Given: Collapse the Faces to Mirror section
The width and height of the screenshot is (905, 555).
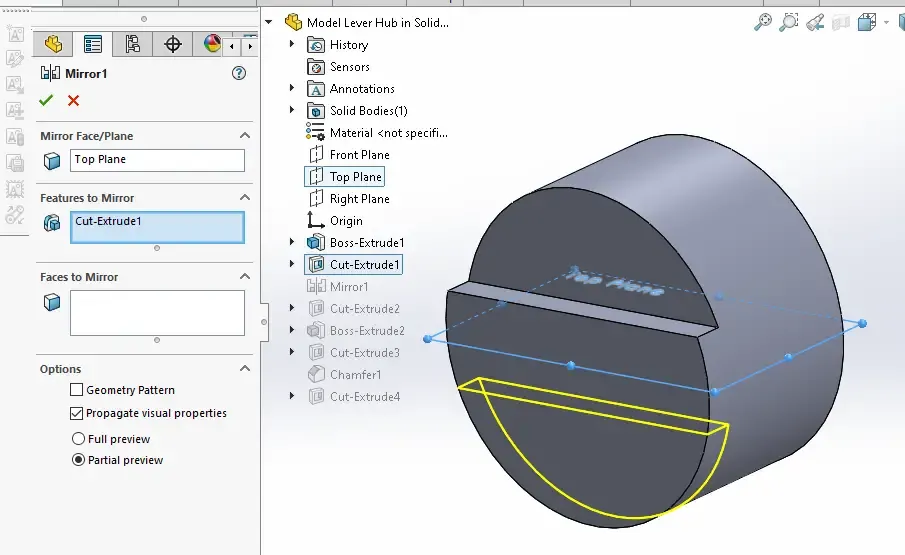Looking at the screenshot, I should [245, 276].
